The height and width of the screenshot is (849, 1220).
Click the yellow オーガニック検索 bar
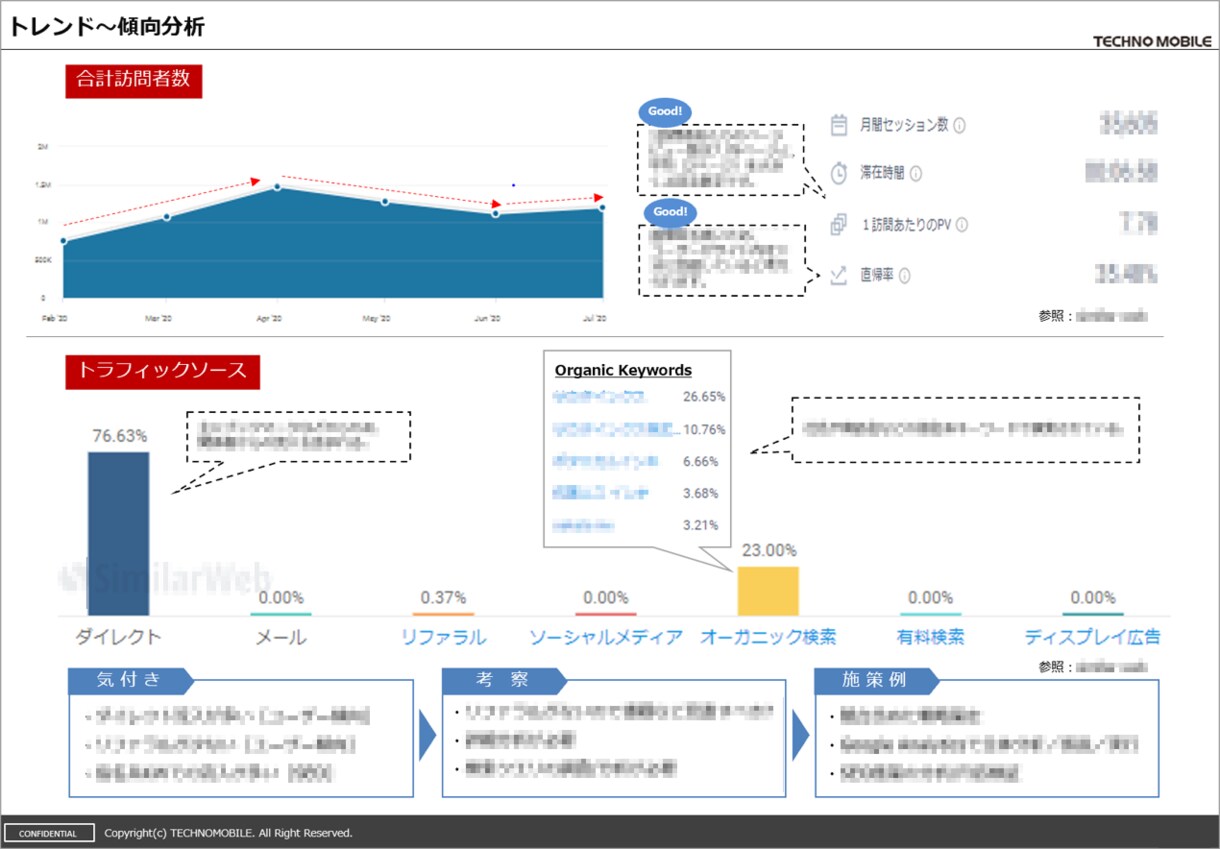pos(768,591)
